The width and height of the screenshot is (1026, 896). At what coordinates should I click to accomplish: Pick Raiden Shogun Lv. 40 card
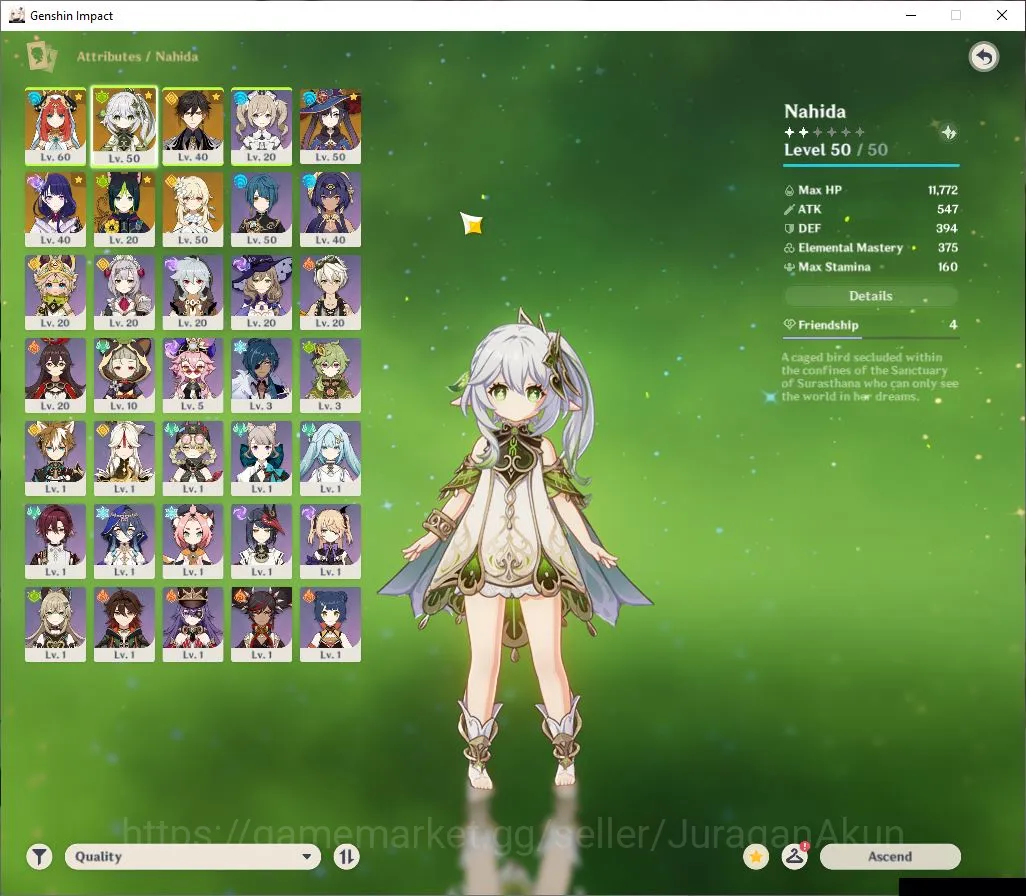click(x=55, y=209)
